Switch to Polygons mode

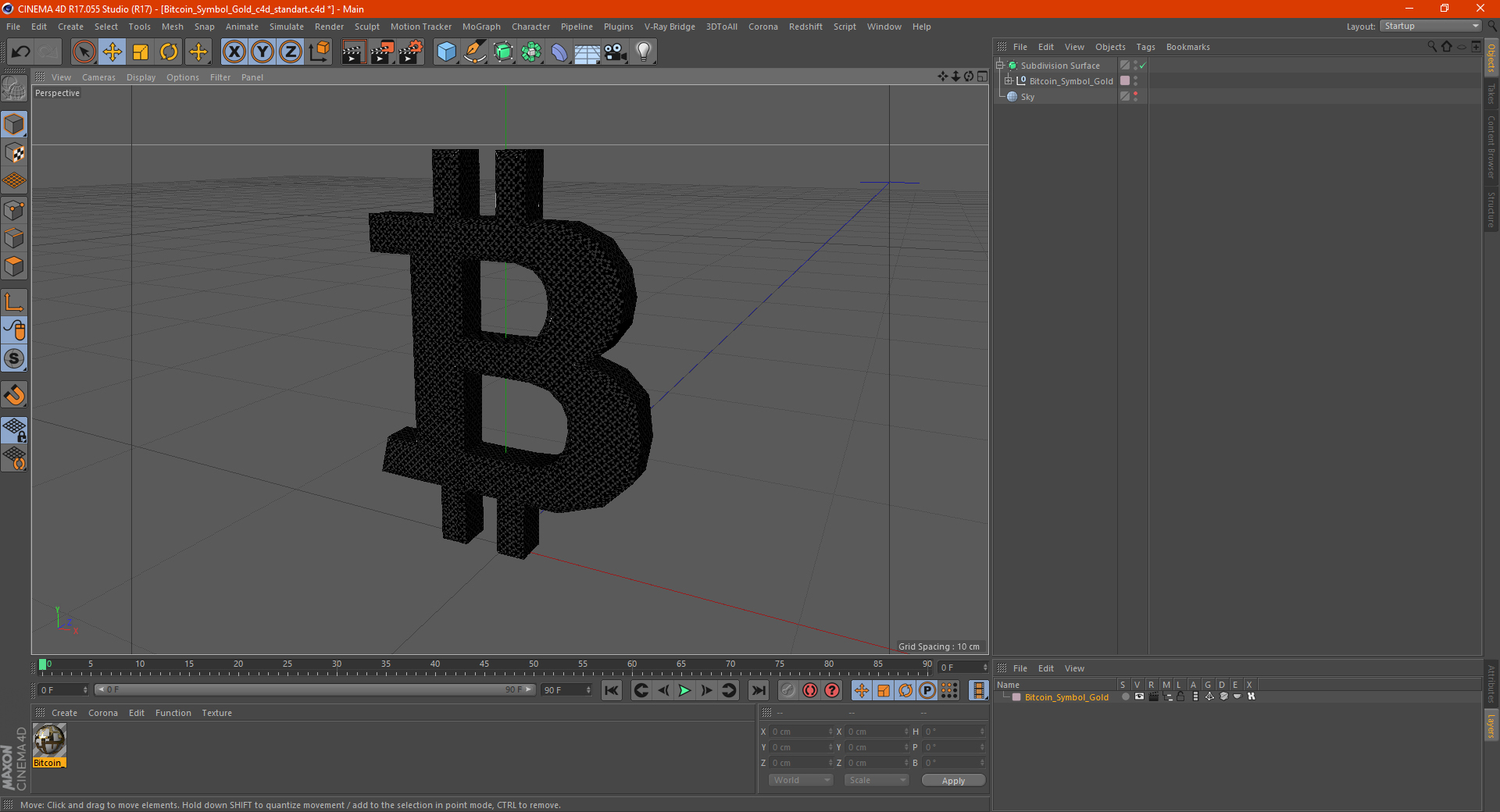pyautogui.click(x=14, y=266)
